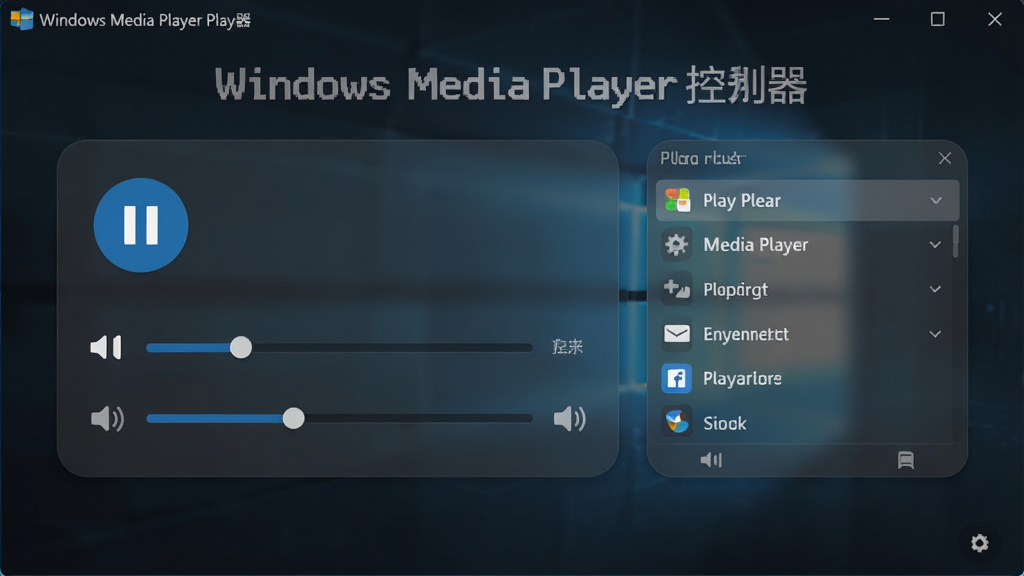Click the mute speaker icon beside upper slider
The image size is (1024, 576).
pos(106,347)
